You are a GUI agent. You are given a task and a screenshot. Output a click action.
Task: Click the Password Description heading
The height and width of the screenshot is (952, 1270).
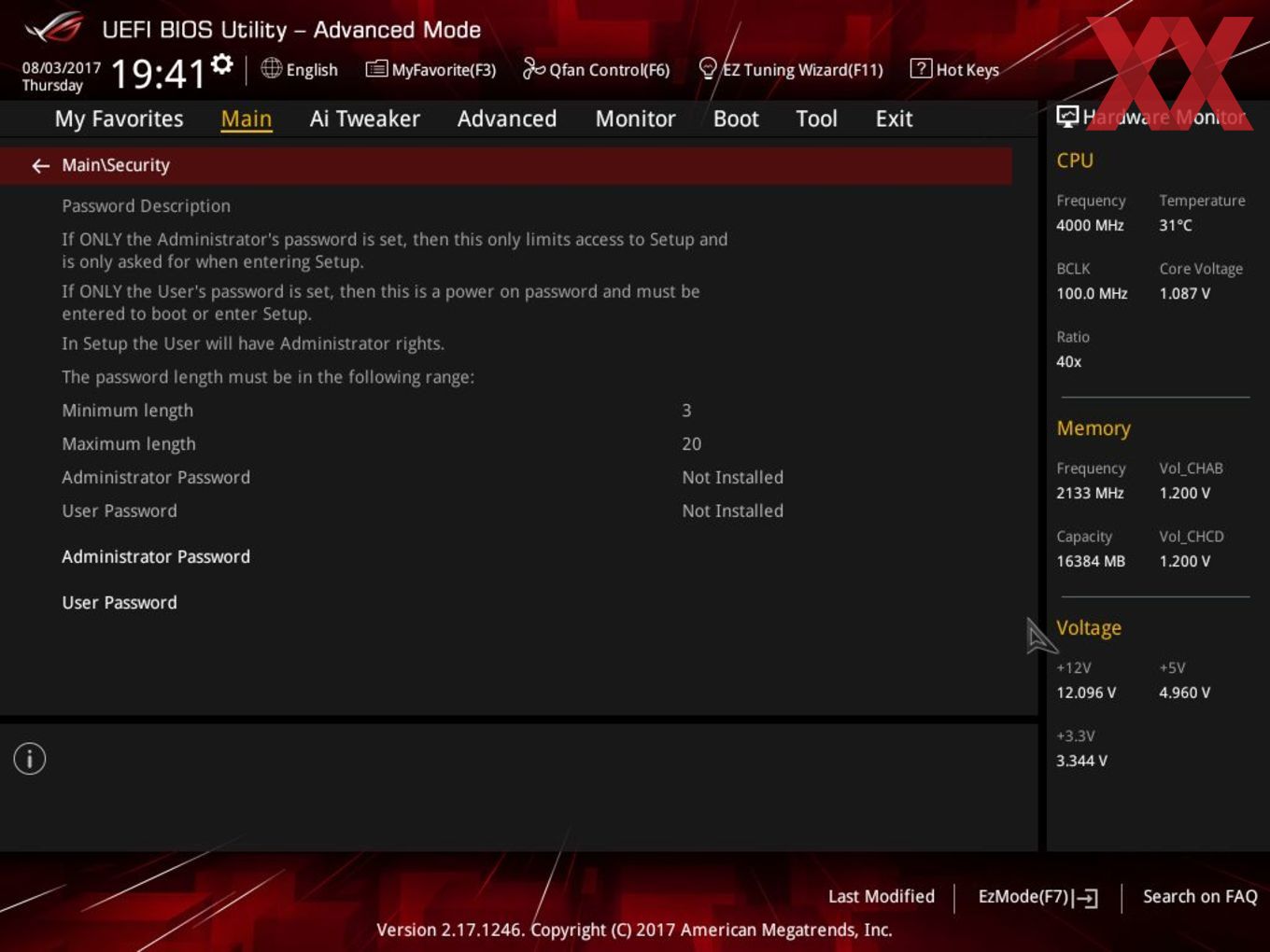point(146,206)
